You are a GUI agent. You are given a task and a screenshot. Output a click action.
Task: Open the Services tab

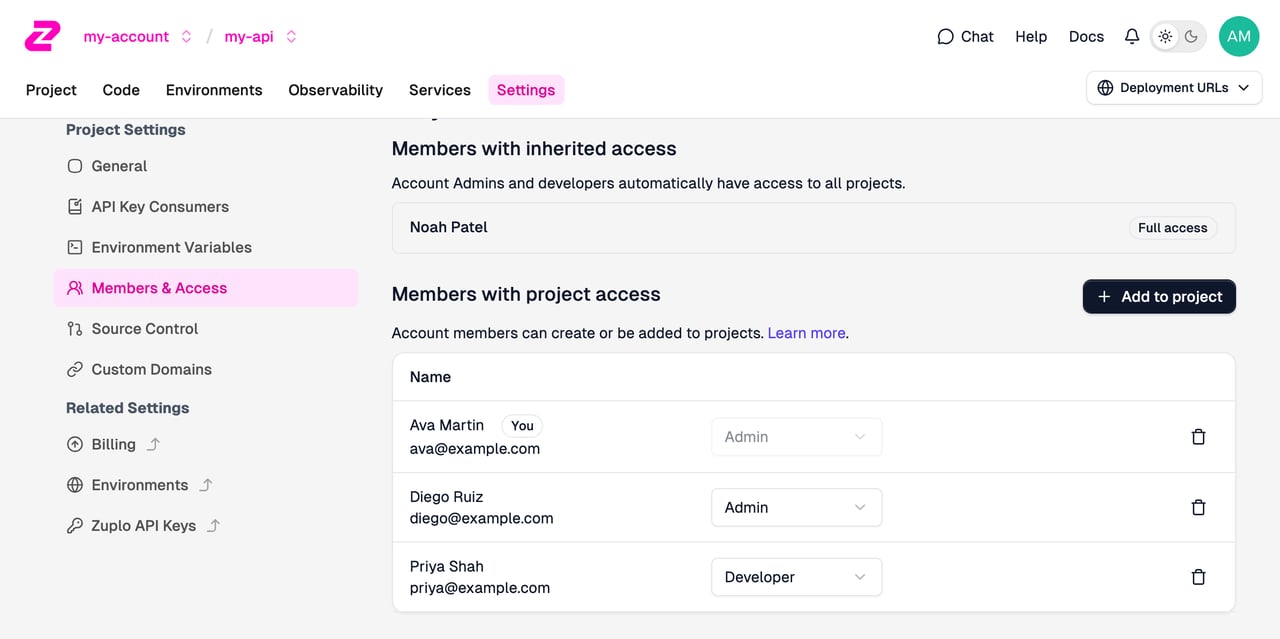[440, 90]
